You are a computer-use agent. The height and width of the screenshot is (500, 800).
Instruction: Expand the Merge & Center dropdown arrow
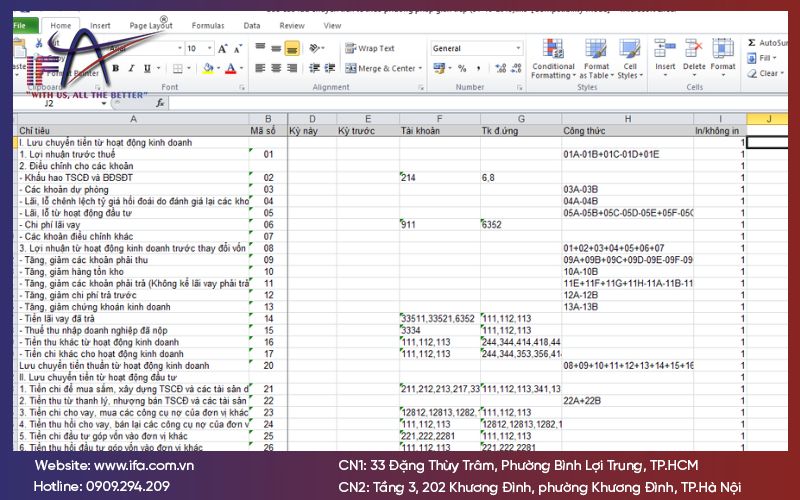coord(420,68)
